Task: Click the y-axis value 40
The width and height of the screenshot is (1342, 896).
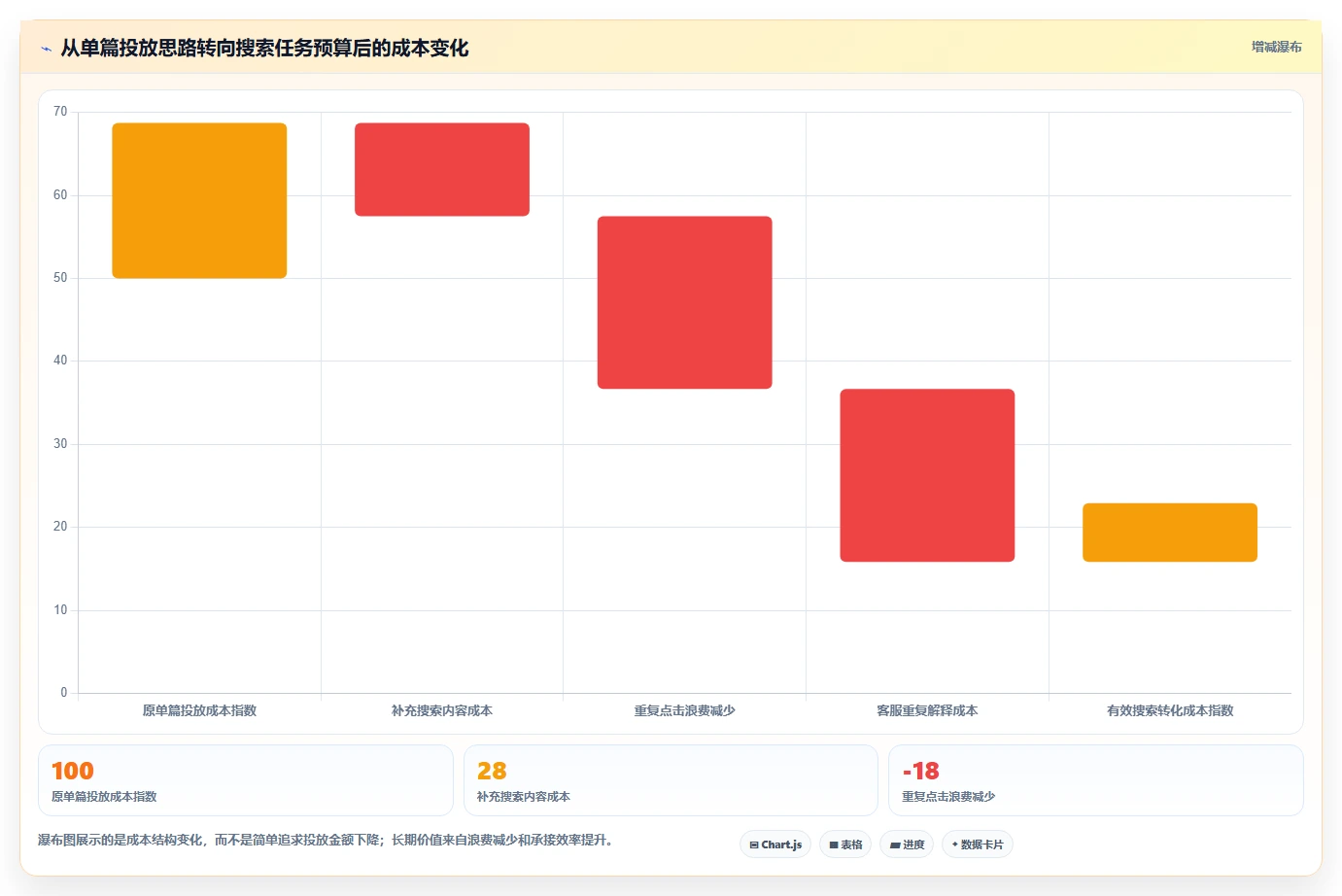Action: [60, 361]
